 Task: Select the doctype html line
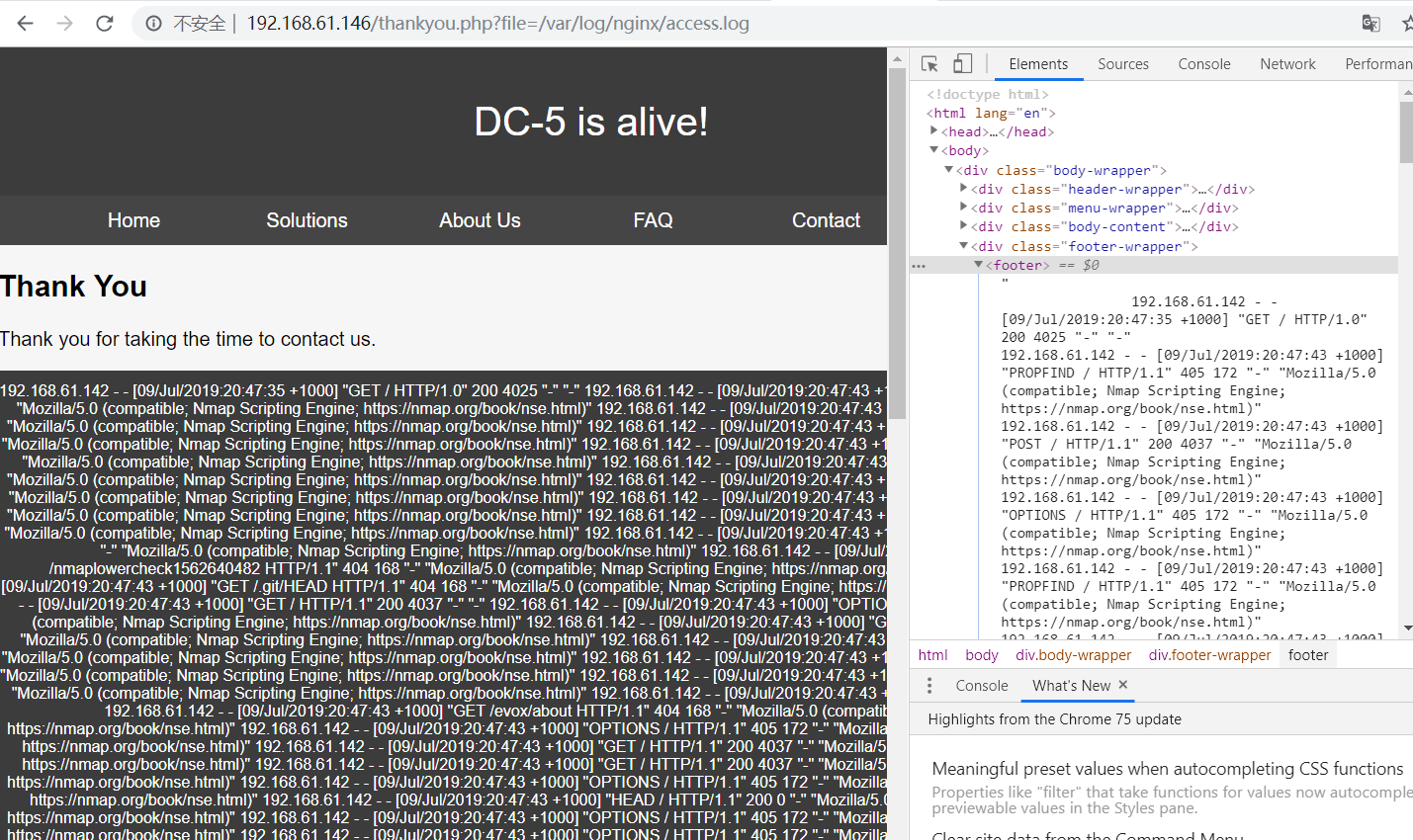(987, 94)
